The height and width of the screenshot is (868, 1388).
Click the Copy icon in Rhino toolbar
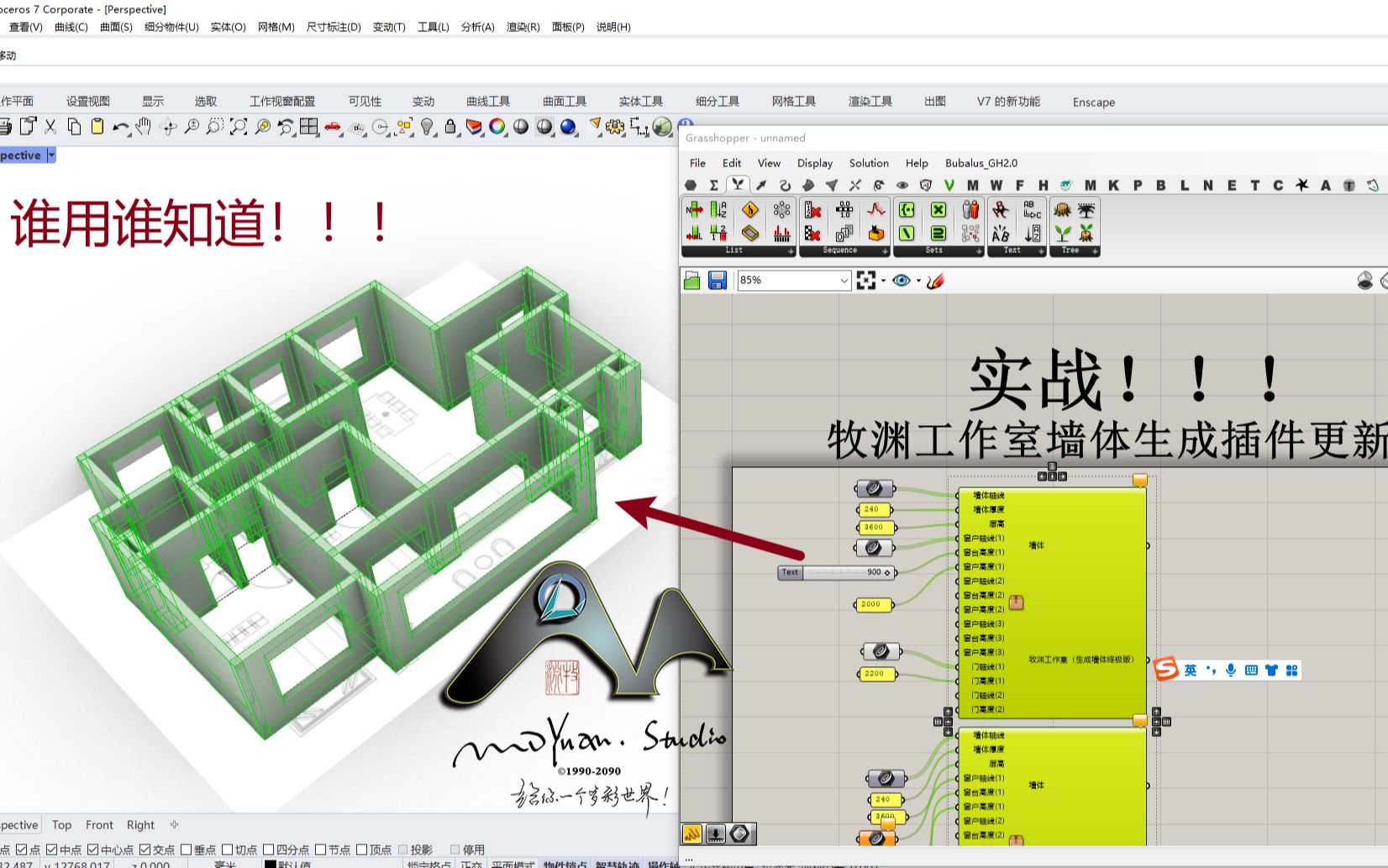74,127
